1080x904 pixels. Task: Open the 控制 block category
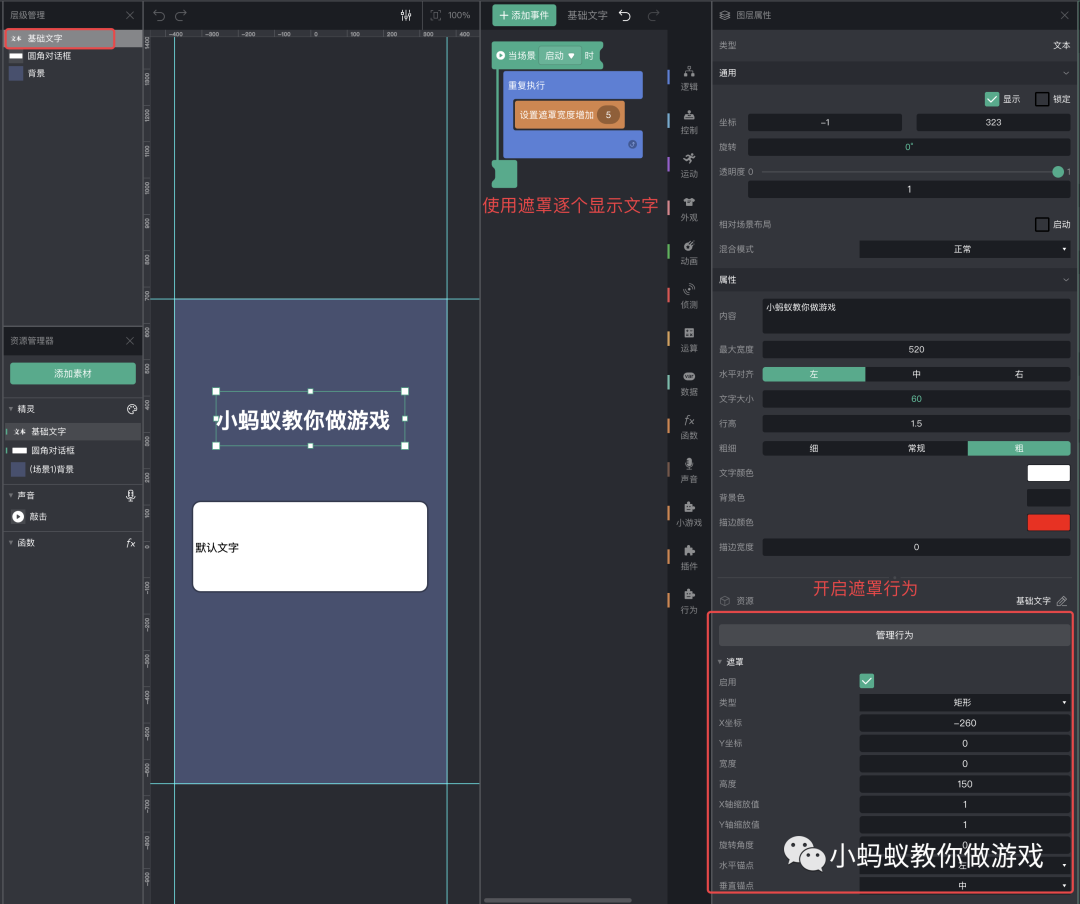[689, 121]
